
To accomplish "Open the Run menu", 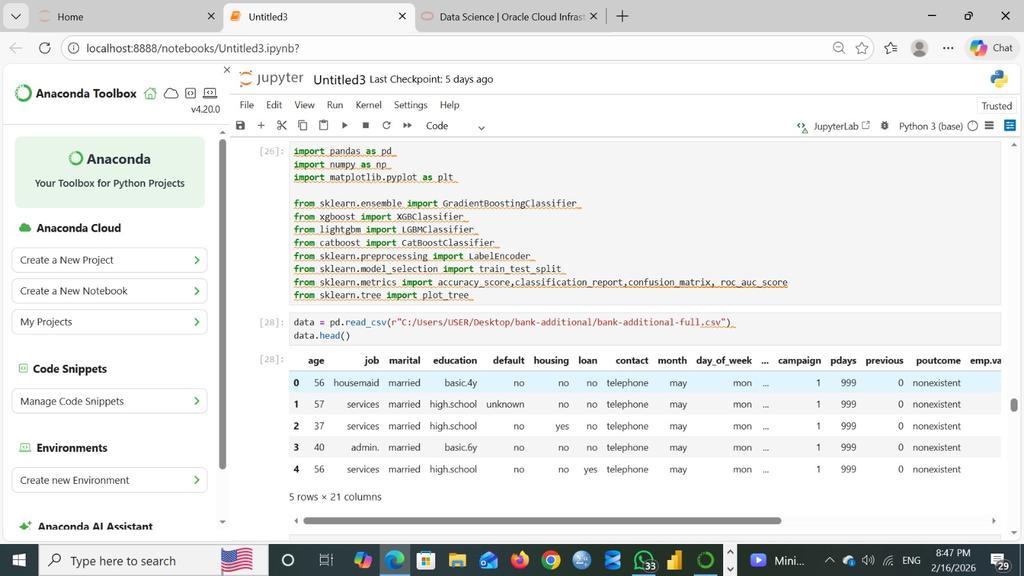I will tap(334, 104).
